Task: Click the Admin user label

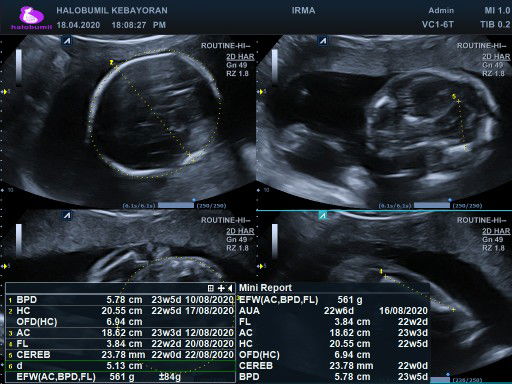Action: point(441,11)
